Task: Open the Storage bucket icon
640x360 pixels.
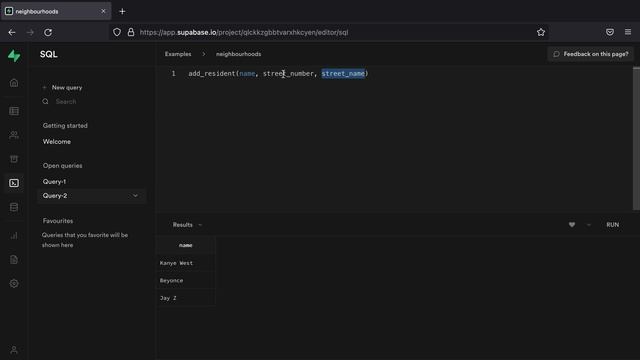Action: pos(14,159)
